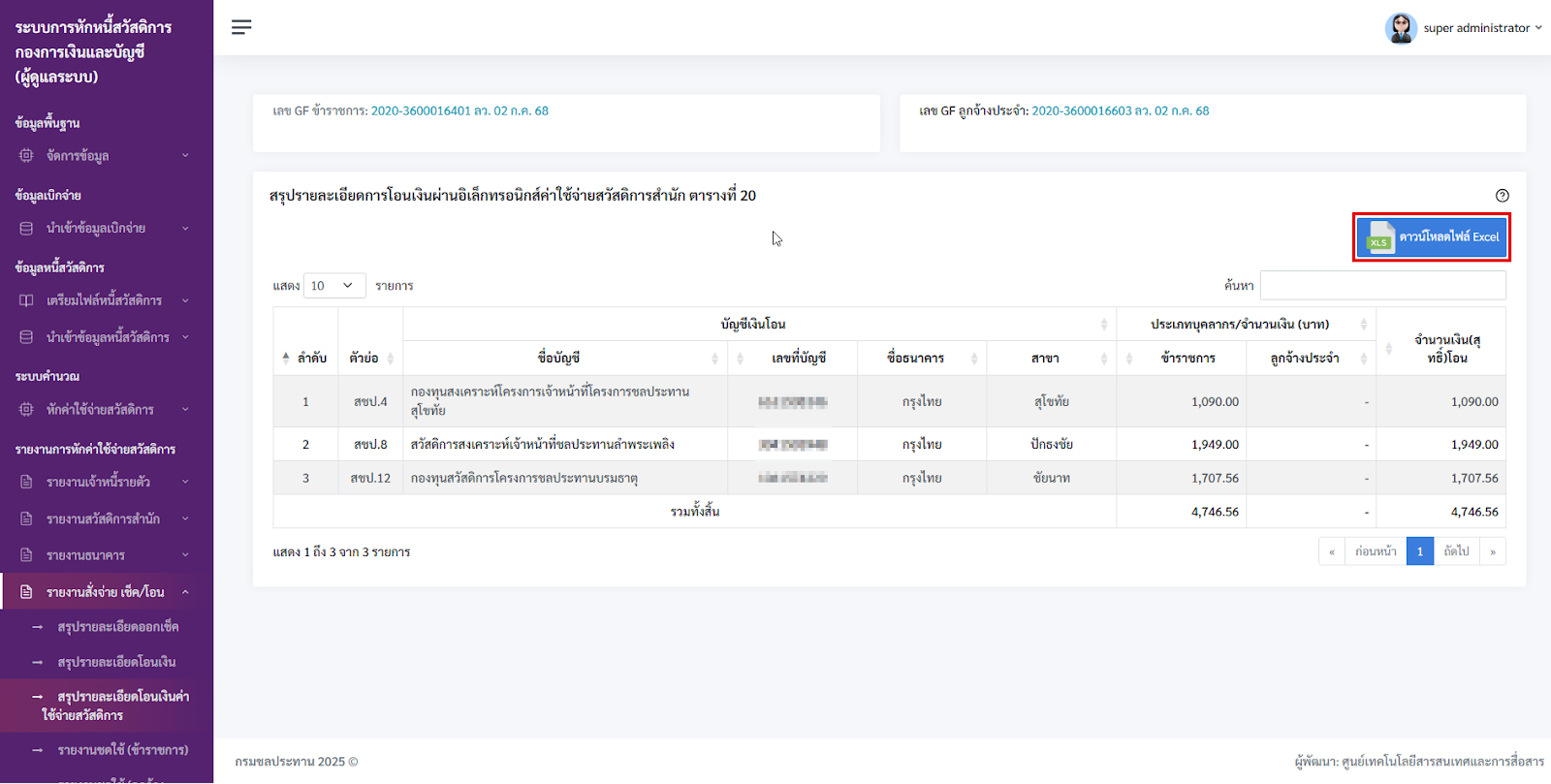Open สรุปรายละเอียดออกเช็ค submenu item
Image resolution: width=1551 pixels, height=784 pixels.
pyautogui.click(x=117, y=627)
